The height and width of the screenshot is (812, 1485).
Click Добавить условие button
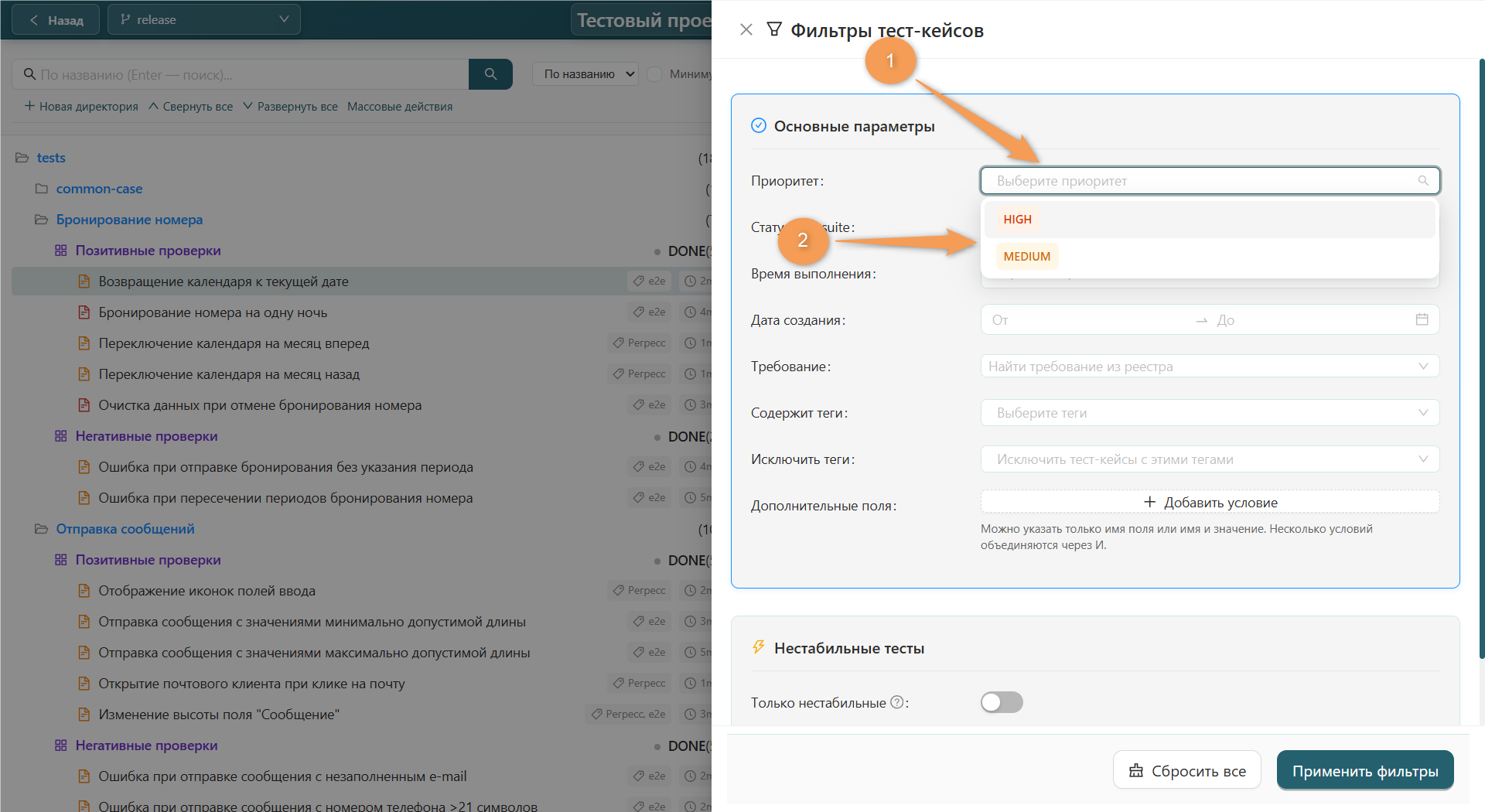pyautogui.click(x=1210, y=502)
